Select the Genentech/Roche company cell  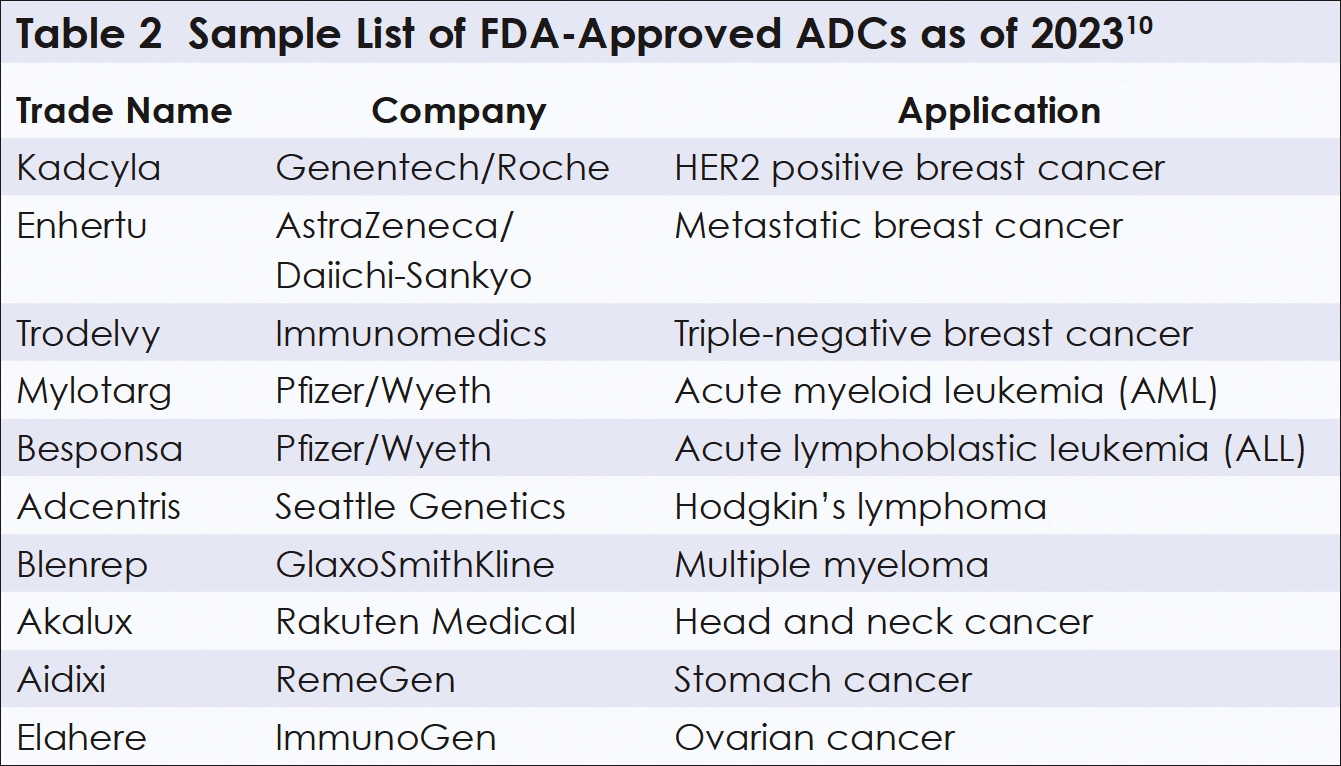(x=442, y=167)
